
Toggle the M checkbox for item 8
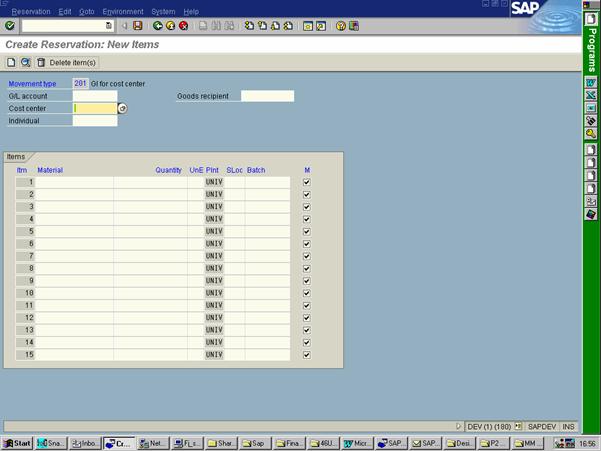pos(307,268)
